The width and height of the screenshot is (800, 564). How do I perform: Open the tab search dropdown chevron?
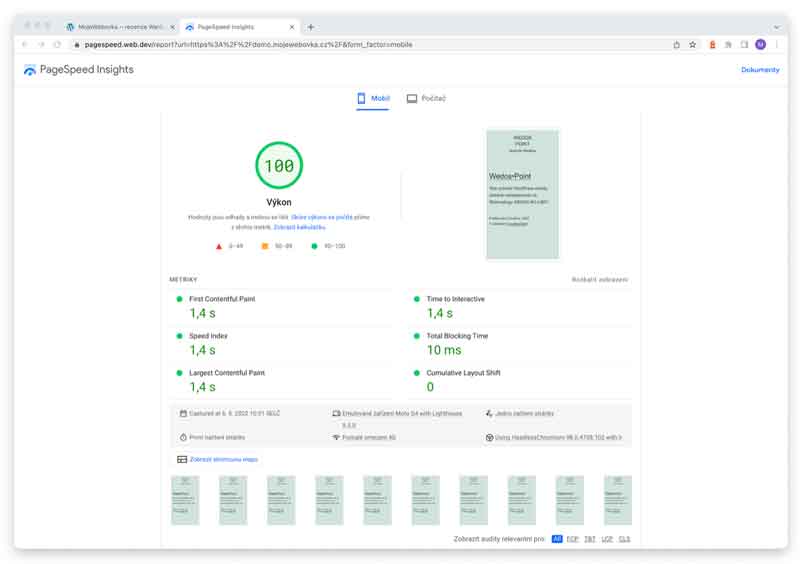776,27
